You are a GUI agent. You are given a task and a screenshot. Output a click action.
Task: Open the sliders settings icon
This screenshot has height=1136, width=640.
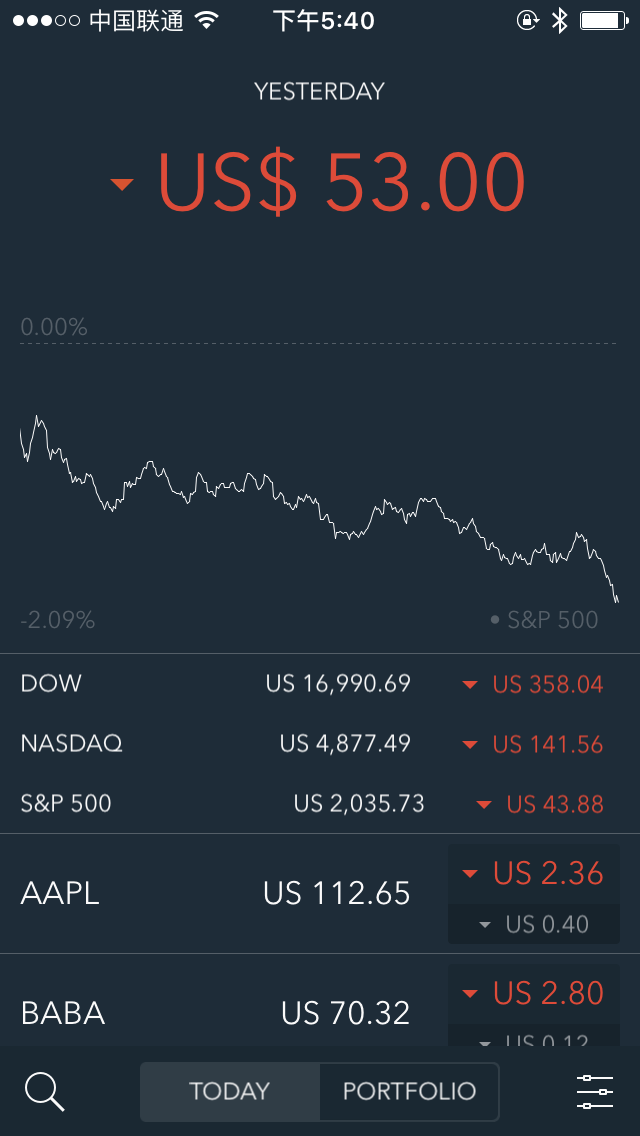[595, 1092]
